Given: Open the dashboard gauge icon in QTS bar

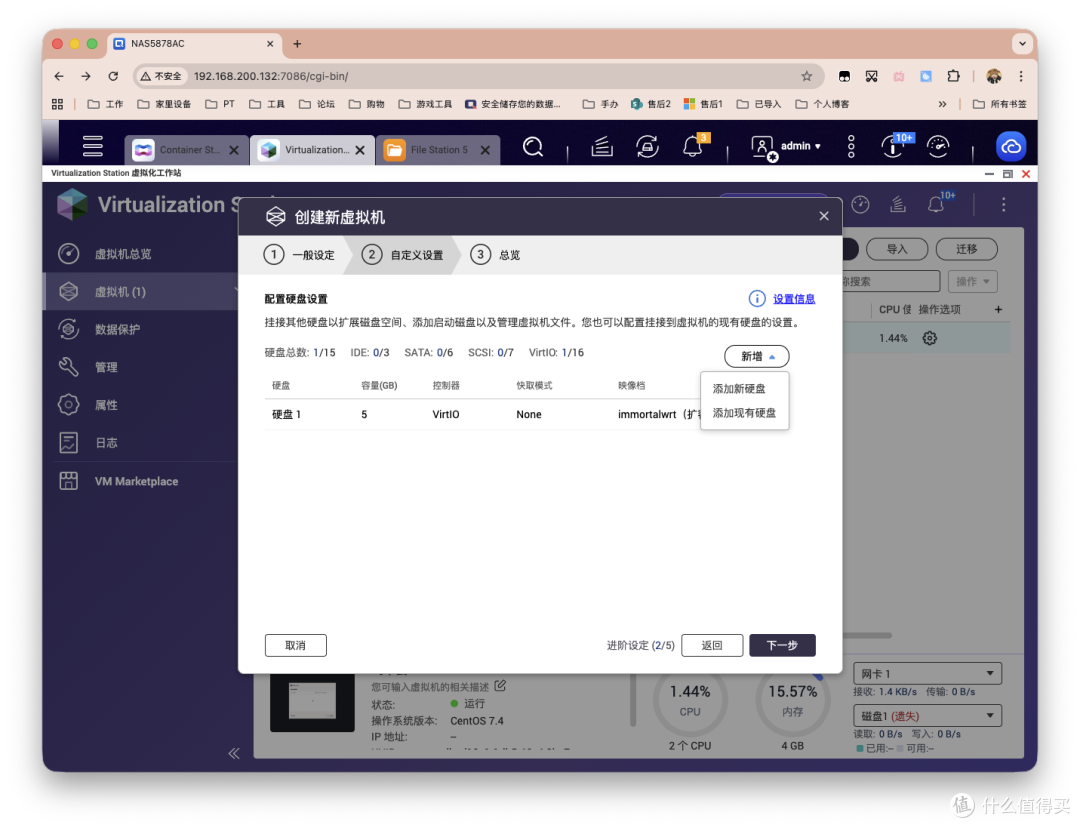Looking at the screenshot, I should pos(938,146).
